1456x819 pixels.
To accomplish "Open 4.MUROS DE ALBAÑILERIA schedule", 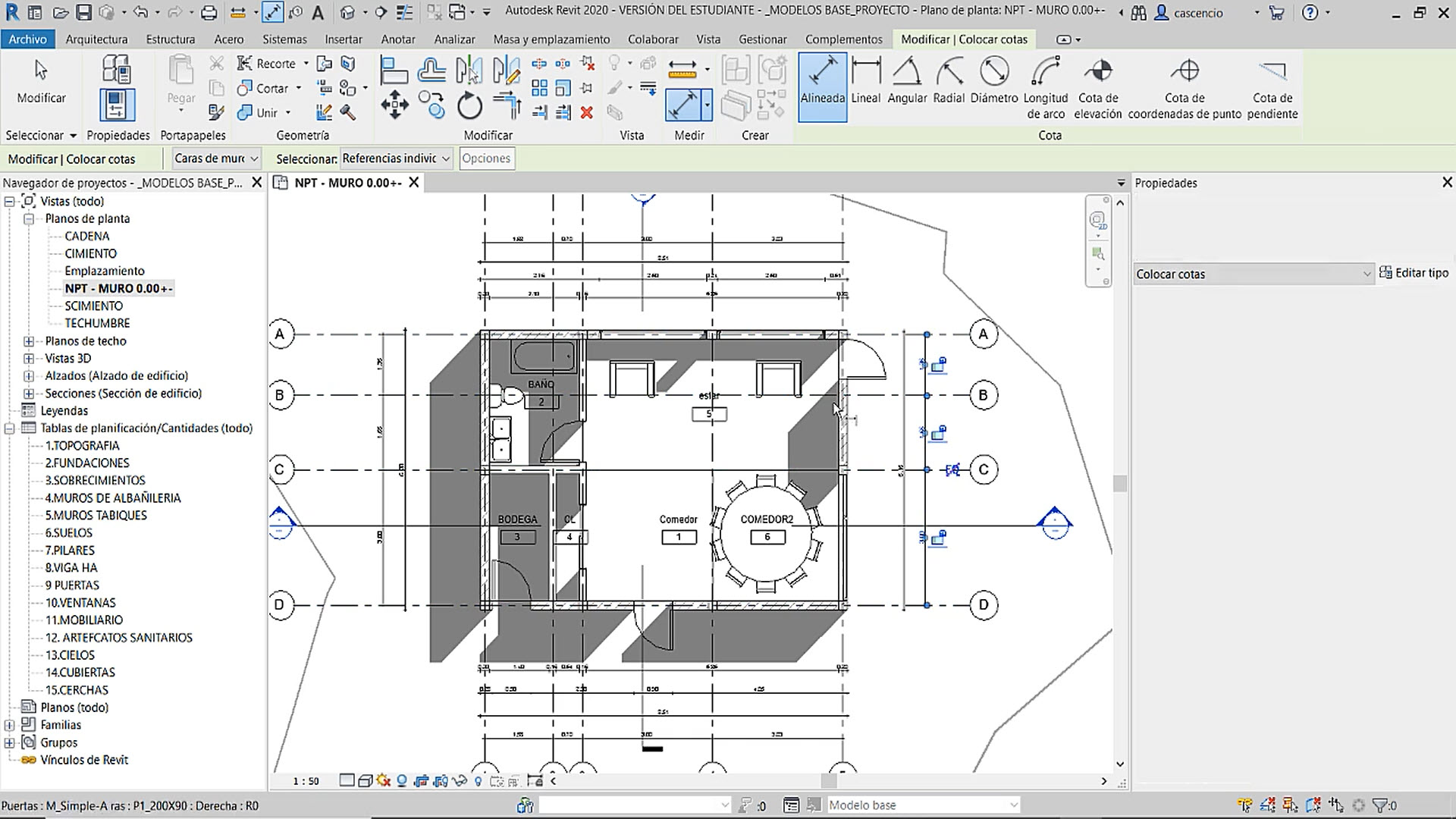I will pos(112,498).
